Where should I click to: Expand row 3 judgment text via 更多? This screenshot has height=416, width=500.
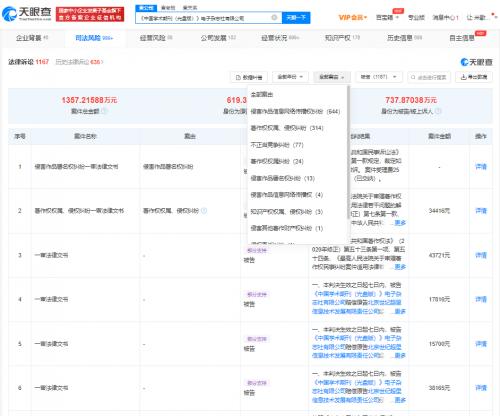pos(400,267)
